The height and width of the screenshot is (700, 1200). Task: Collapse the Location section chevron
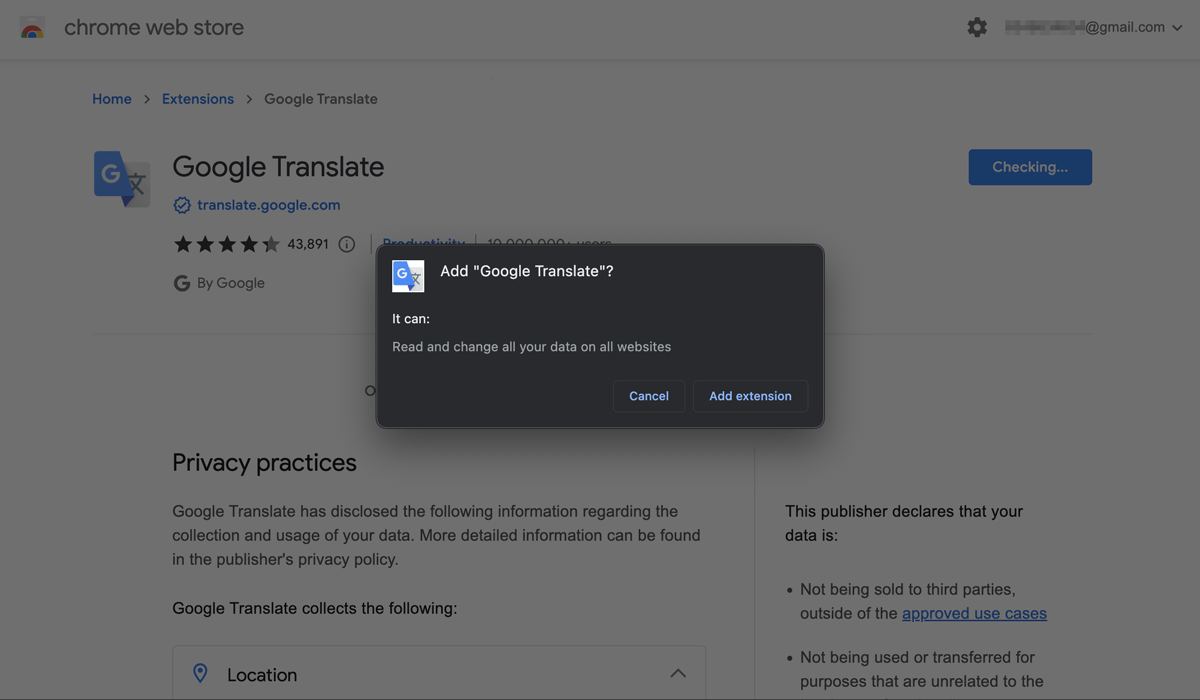pyautogui.click(x=678, y=674)
